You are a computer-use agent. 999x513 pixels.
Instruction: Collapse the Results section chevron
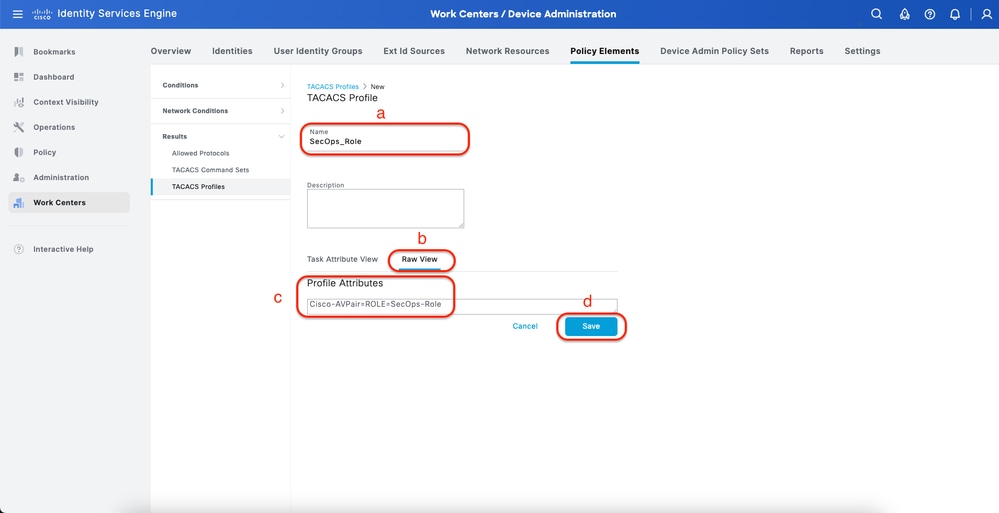point(281,136)
